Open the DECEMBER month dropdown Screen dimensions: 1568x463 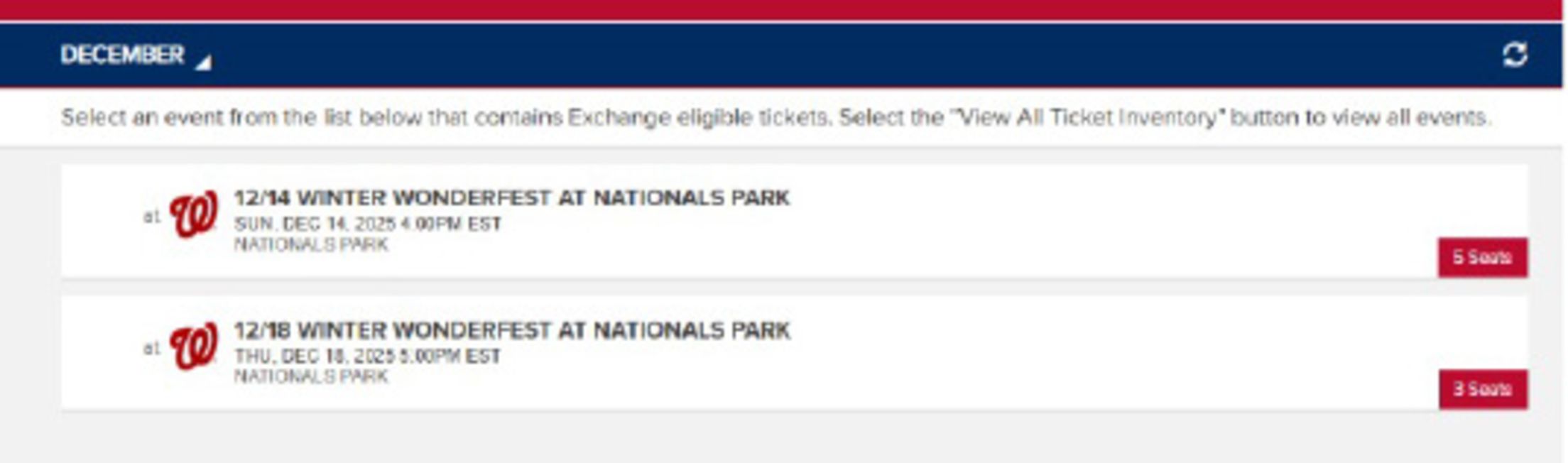(x=122, y=55)
